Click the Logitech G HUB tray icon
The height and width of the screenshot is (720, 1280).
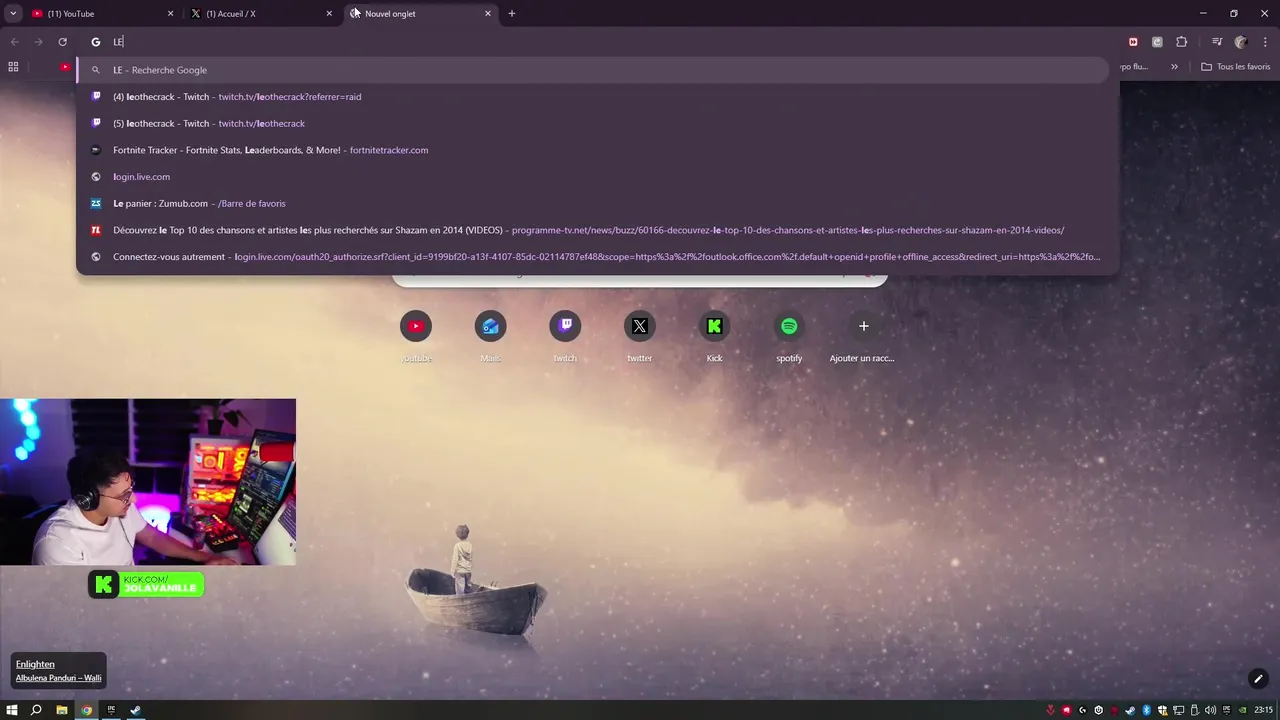click(x=1083, y=710)
